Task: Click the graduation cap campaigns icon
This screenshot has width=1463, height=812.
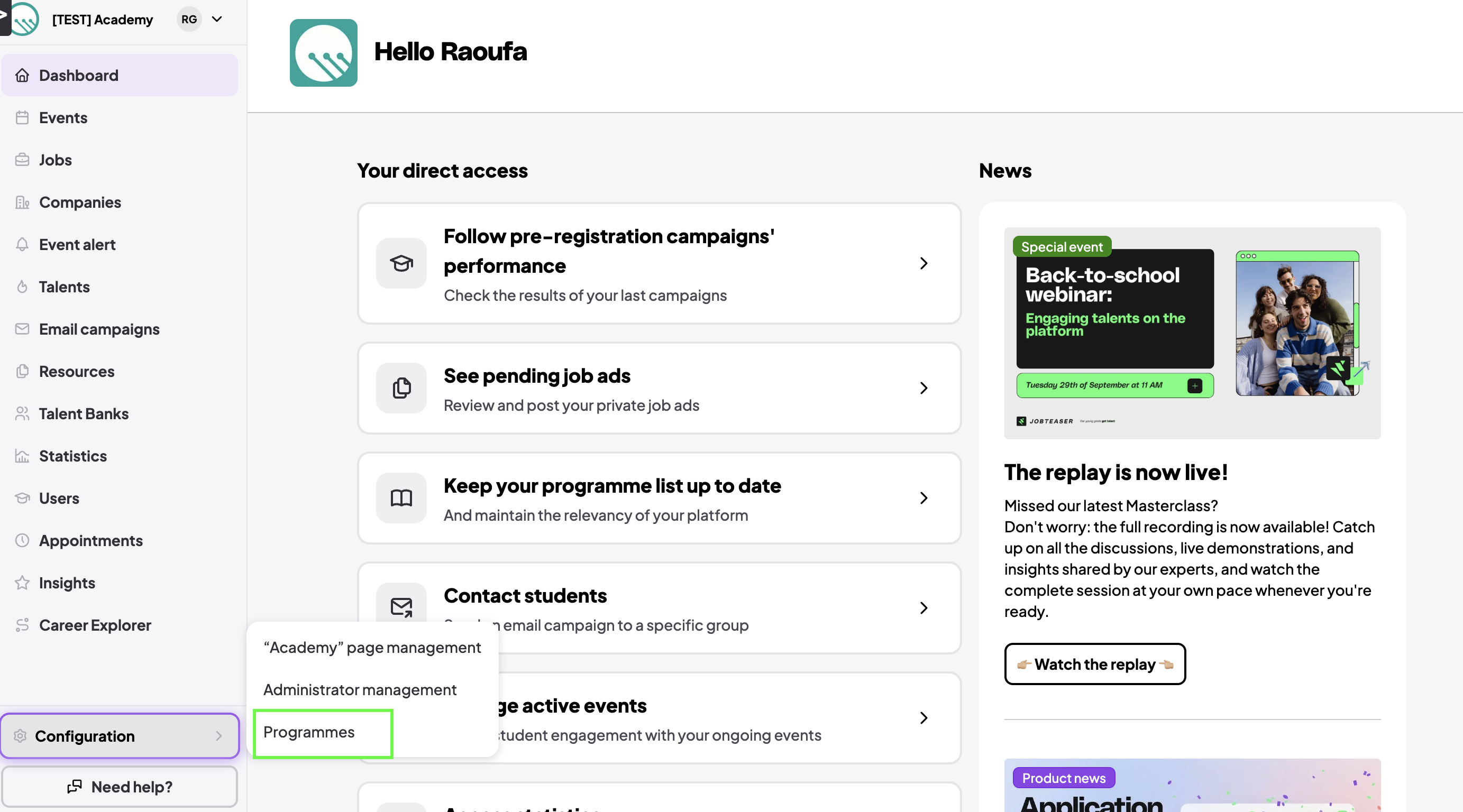Action: (x=401, y=263)
